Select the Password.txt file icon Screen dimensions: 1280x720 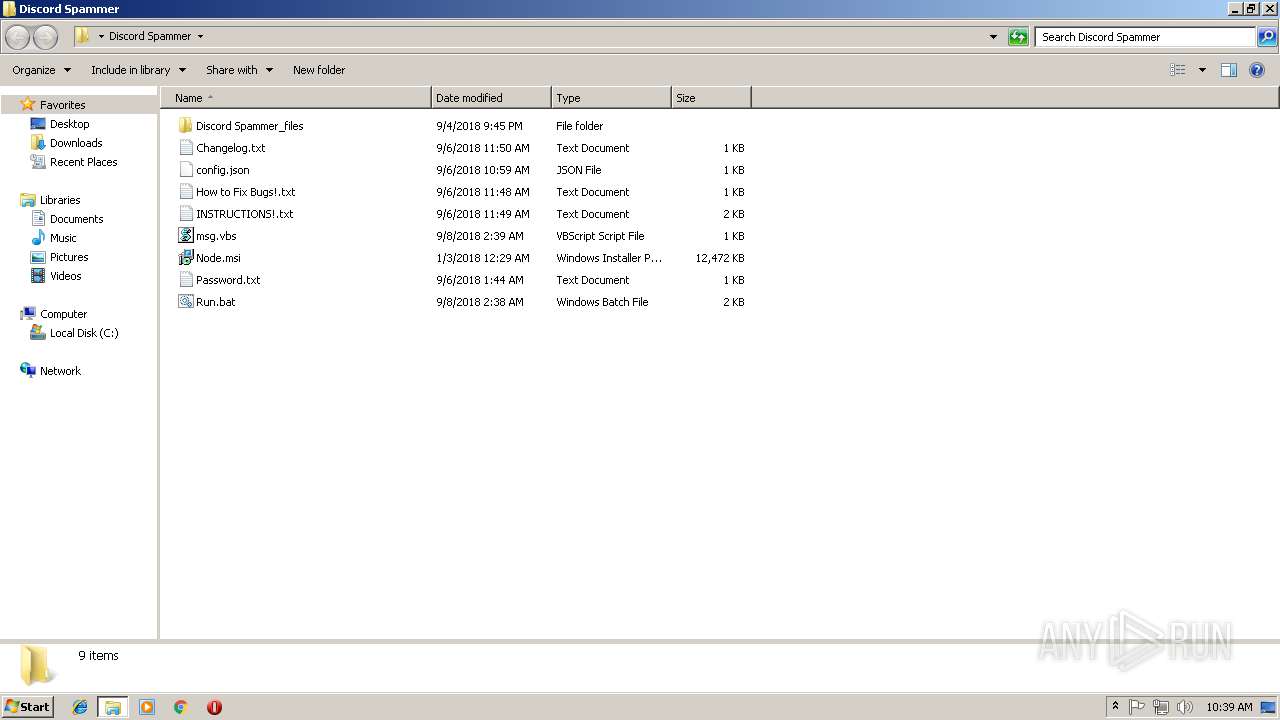coord(185,280)
